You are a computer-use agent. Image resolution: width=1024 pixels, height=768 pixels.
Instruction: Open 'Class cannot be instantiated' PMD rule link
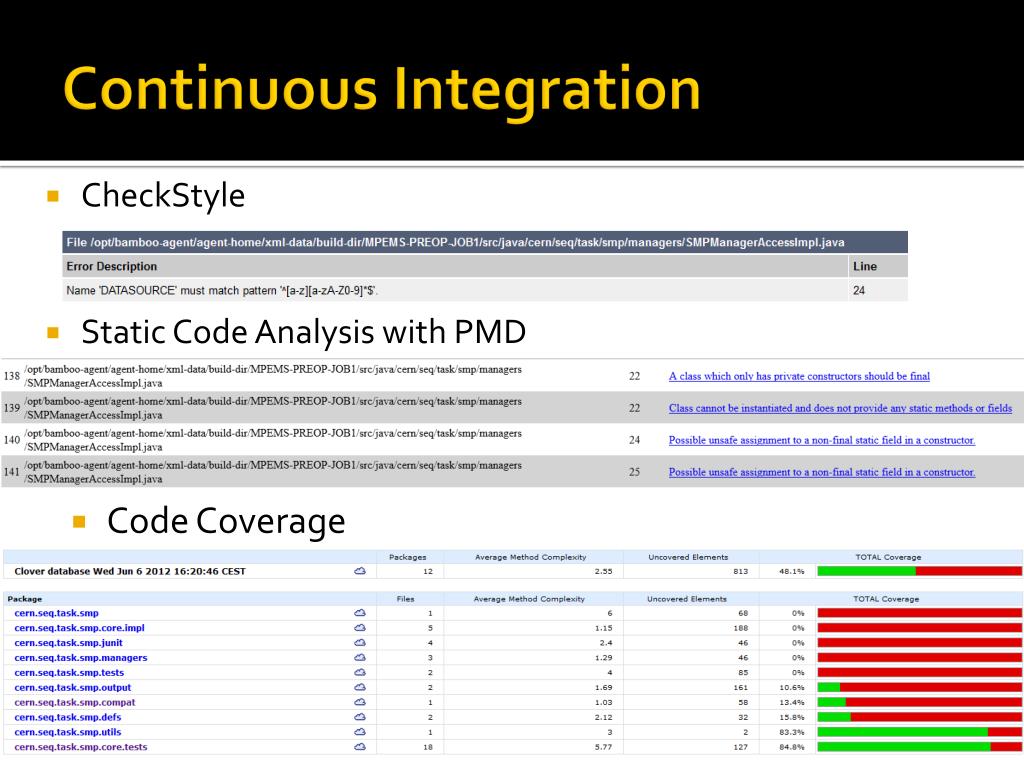pyautogui.click(x=840, y=409)
